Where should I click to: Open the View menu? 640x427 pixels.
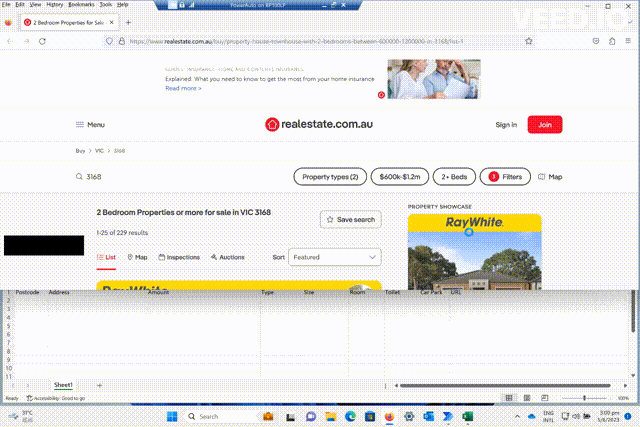coord(36,4)
